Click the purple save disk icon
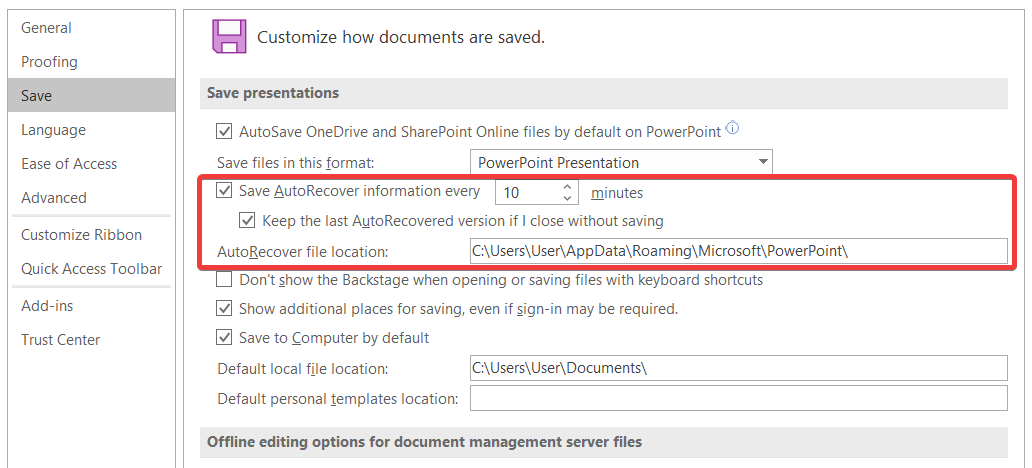This screenshot has height=468, width=1032. (229, 36)
